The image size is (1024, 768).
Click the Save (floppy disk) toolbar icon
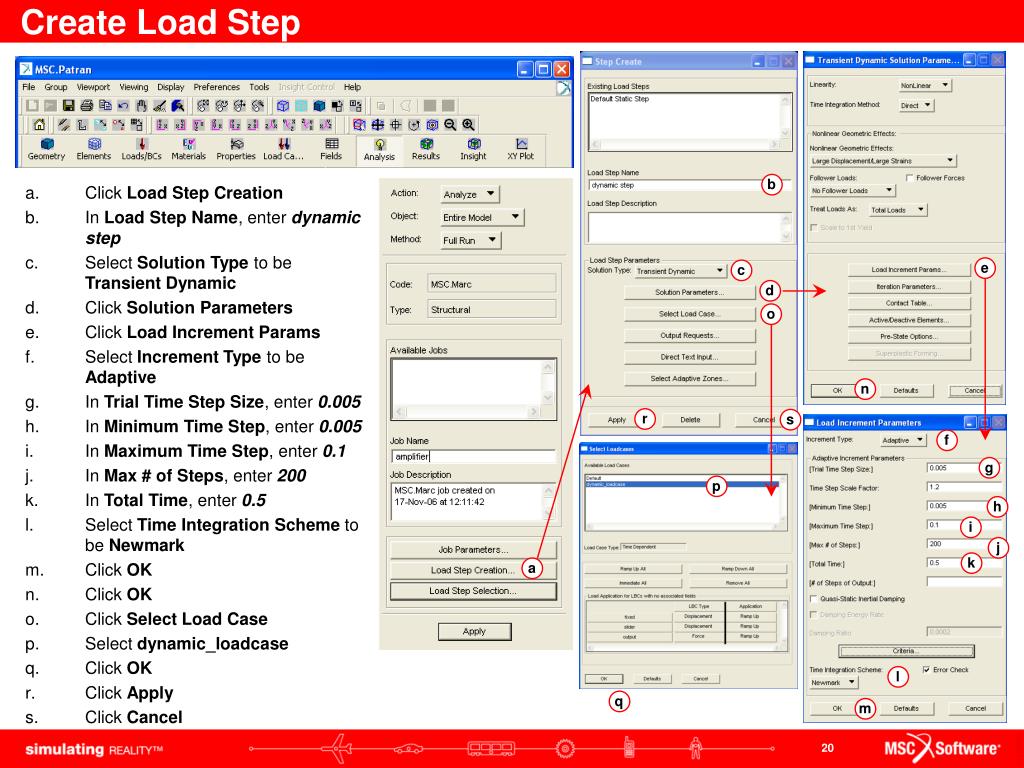[x=68, y=105]
